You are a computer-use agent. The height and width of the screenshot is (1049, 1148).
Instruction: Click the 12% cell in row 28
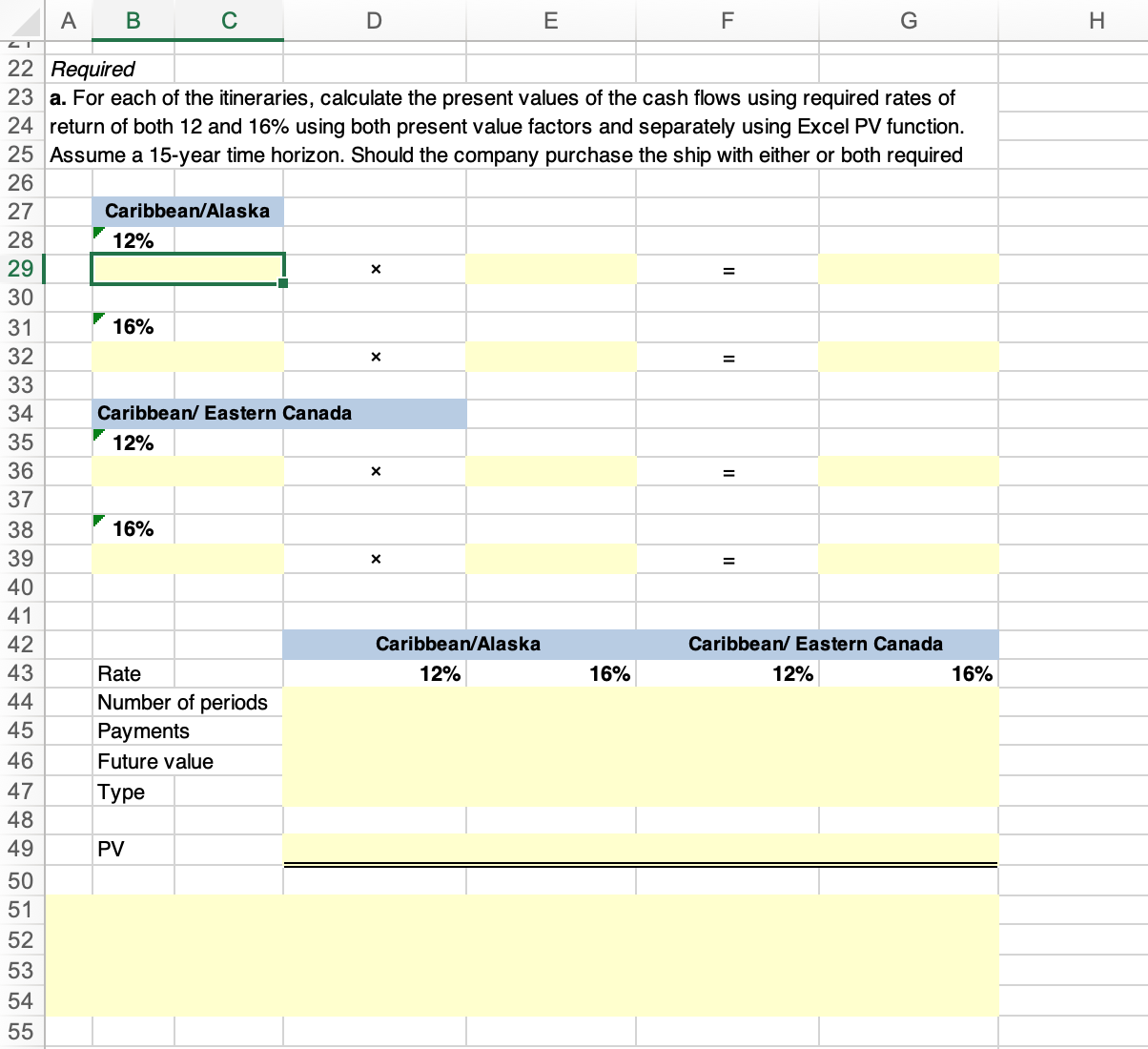pyautogui.click(x=133, y=240)
